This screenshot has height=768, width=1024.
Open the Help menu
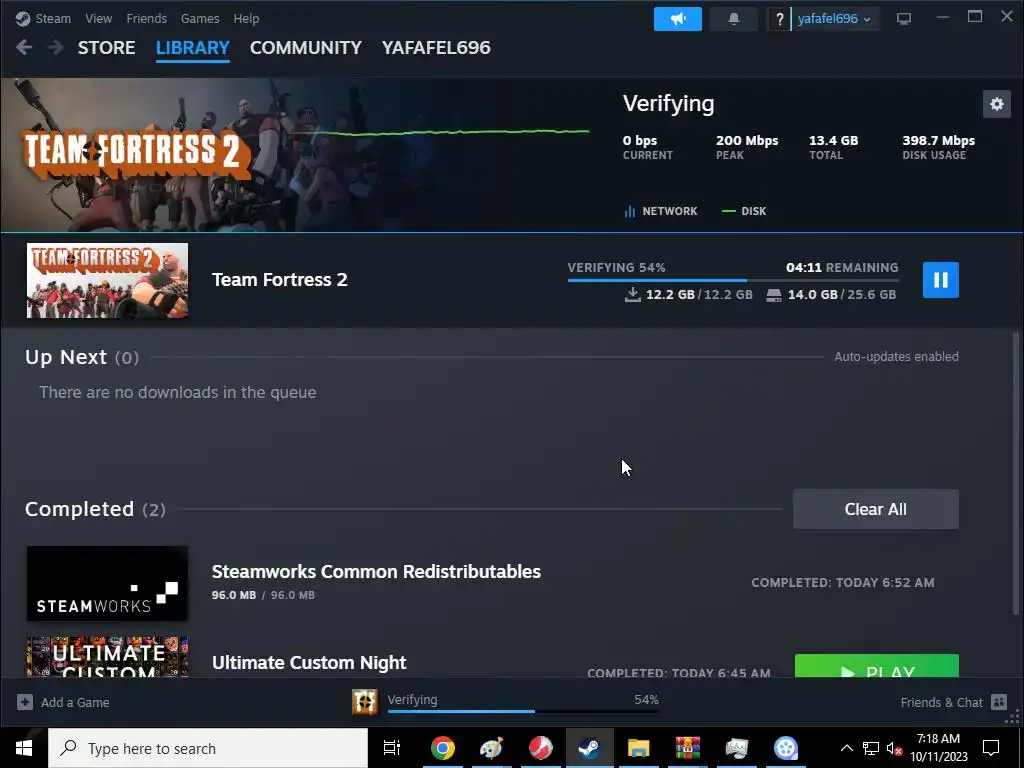pyautogui.click(x=246, y=19)
